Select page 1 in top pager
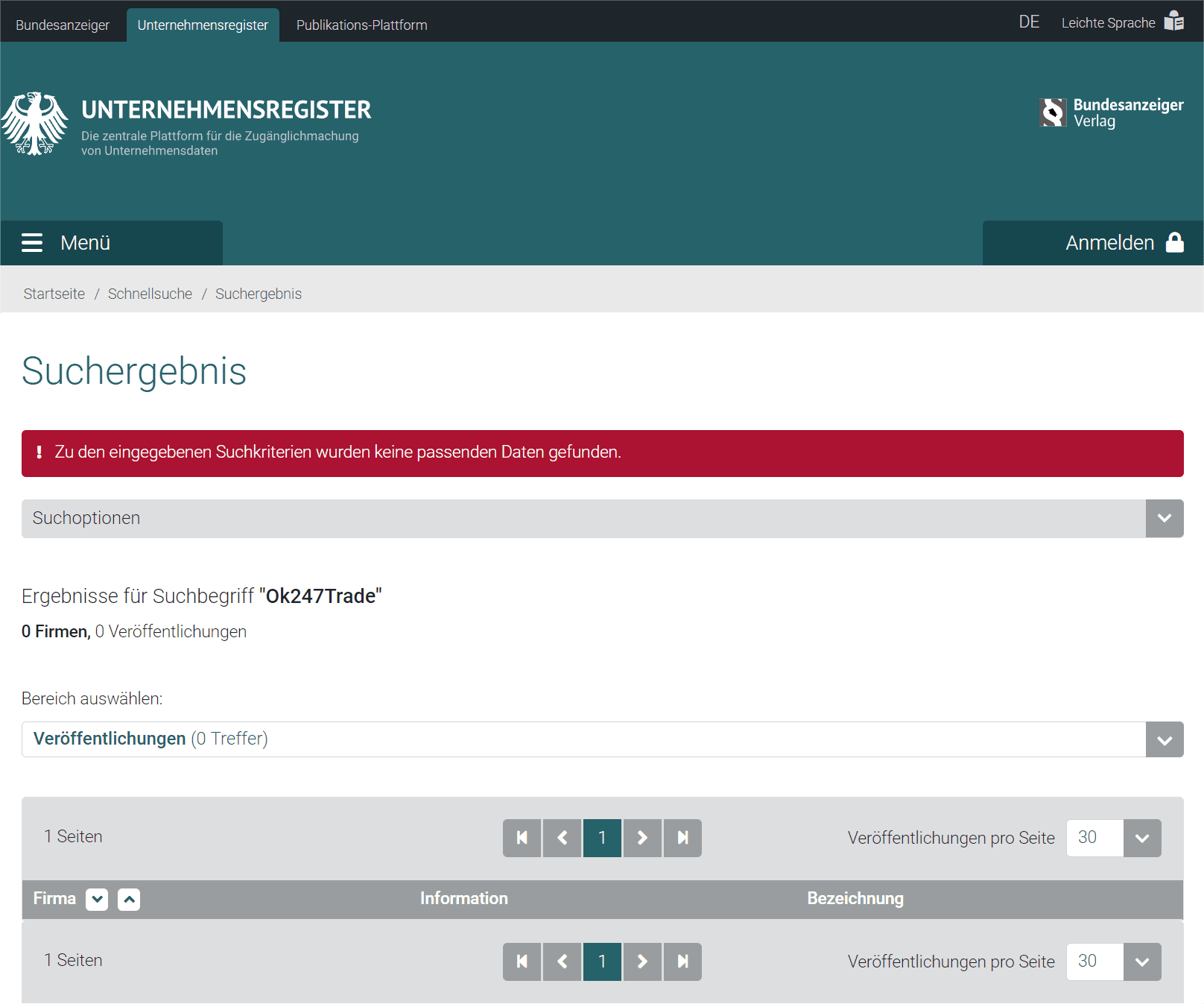 pos(602,839)
